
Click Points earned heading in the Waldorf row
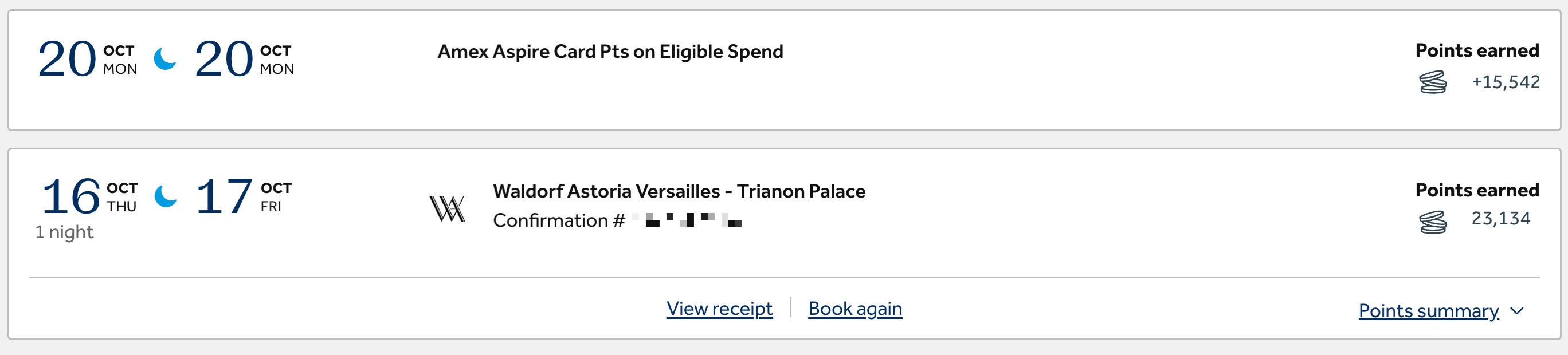[x=1477, y=190]
